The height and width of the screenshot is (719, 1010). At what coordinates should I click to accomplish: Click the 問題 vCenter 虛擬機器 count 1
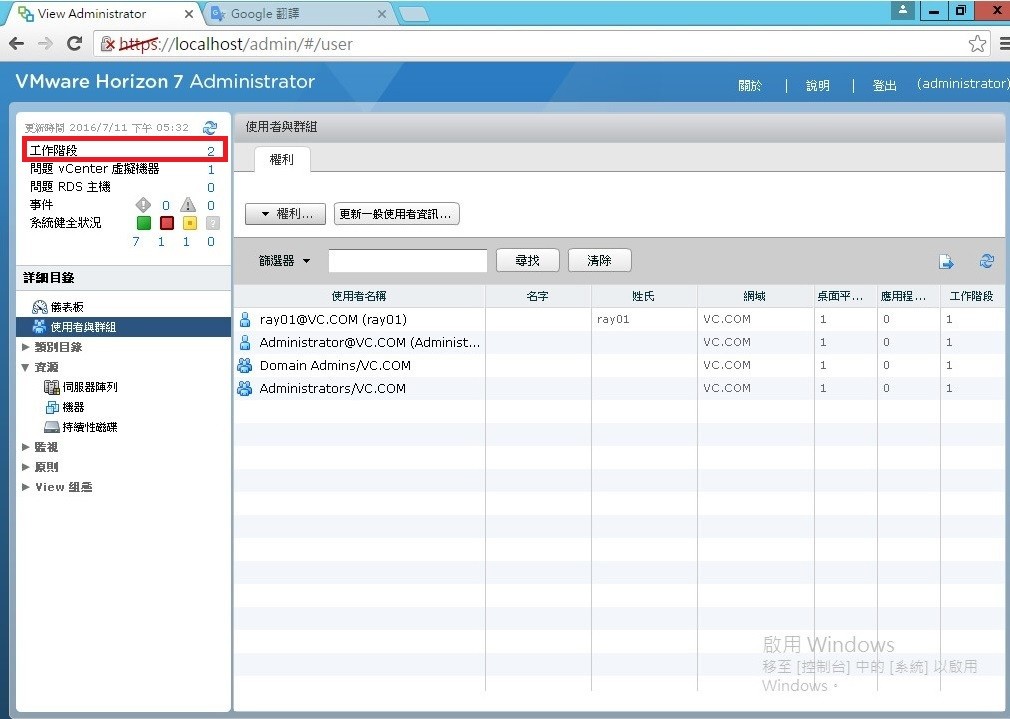coord(211,169)
